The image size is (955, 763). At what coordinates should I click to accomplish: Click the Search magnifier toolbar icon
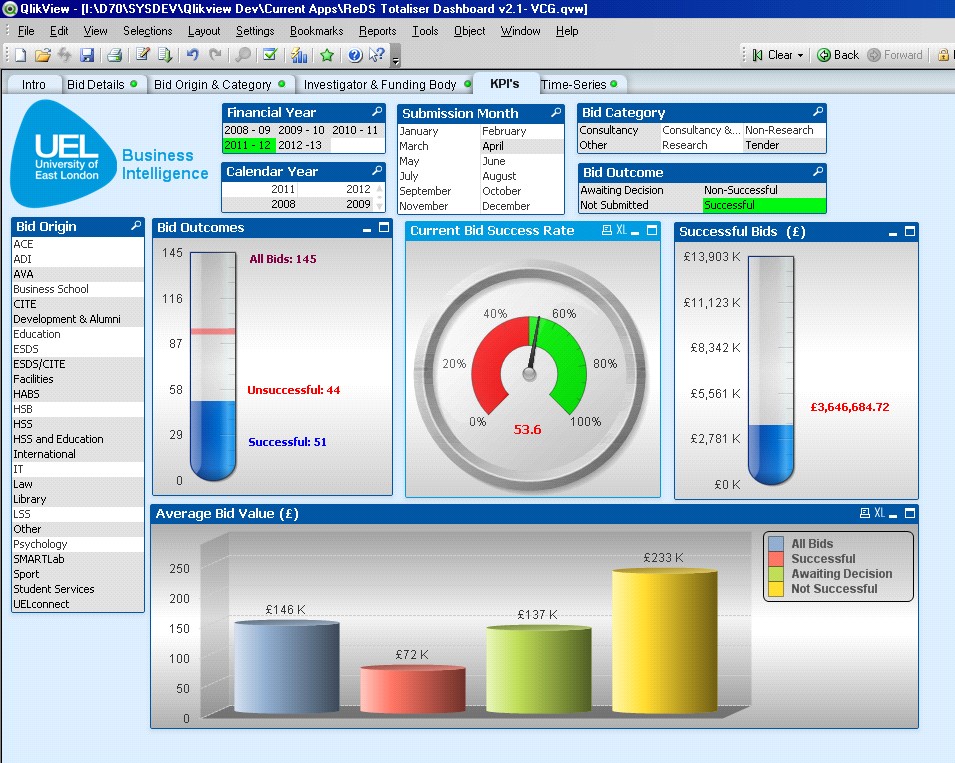pyautogui.click(x=243, y=55)
